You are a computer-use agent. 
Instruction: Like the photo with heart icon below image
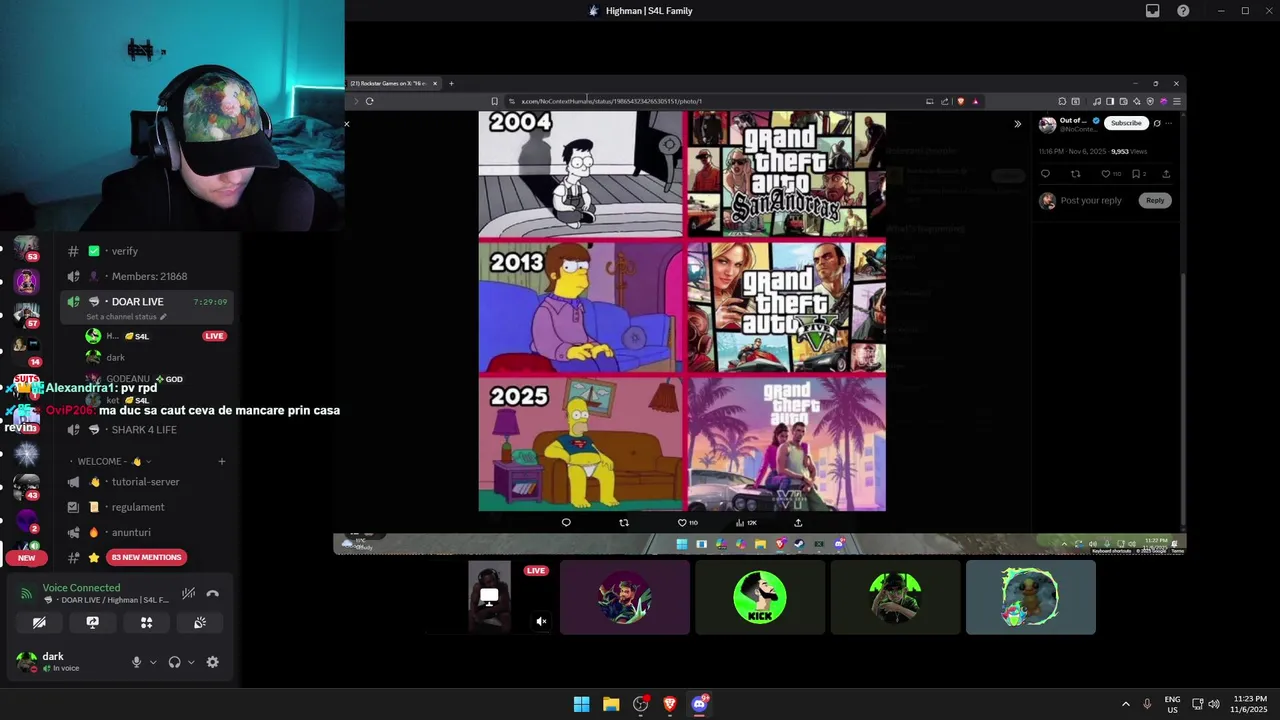pos(682,522)
